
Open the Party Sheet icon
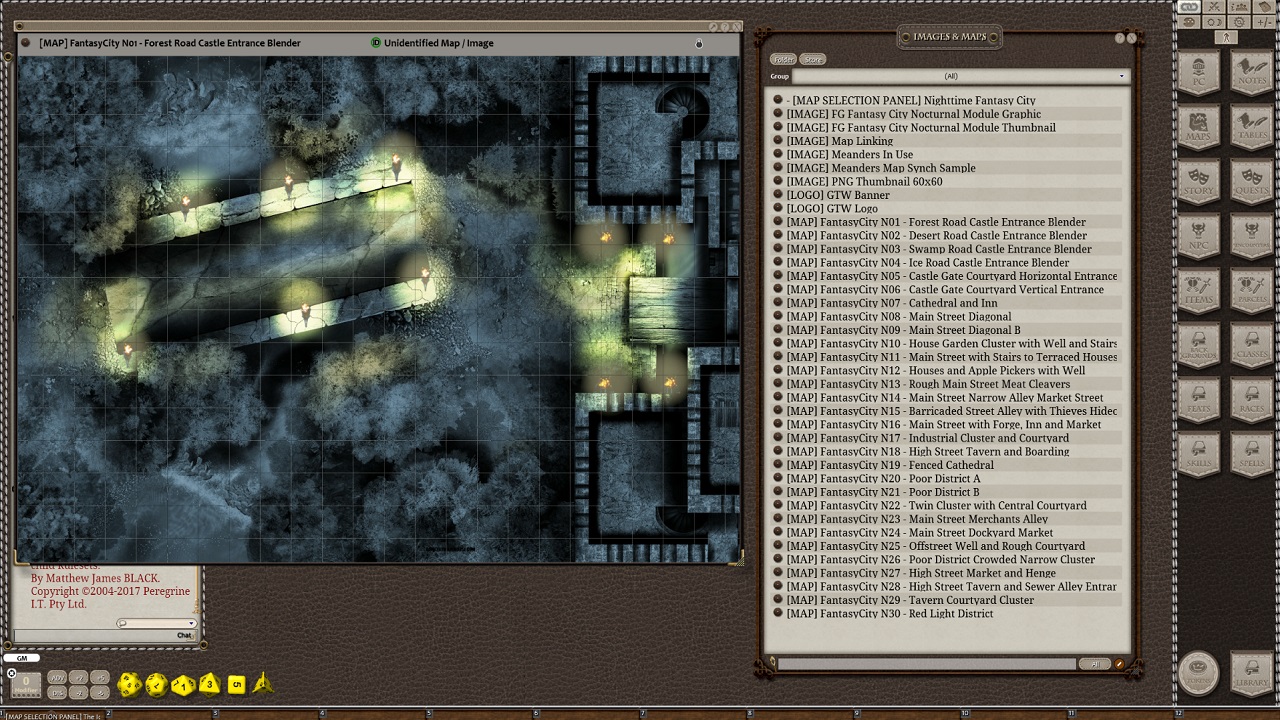(1239, 7)
